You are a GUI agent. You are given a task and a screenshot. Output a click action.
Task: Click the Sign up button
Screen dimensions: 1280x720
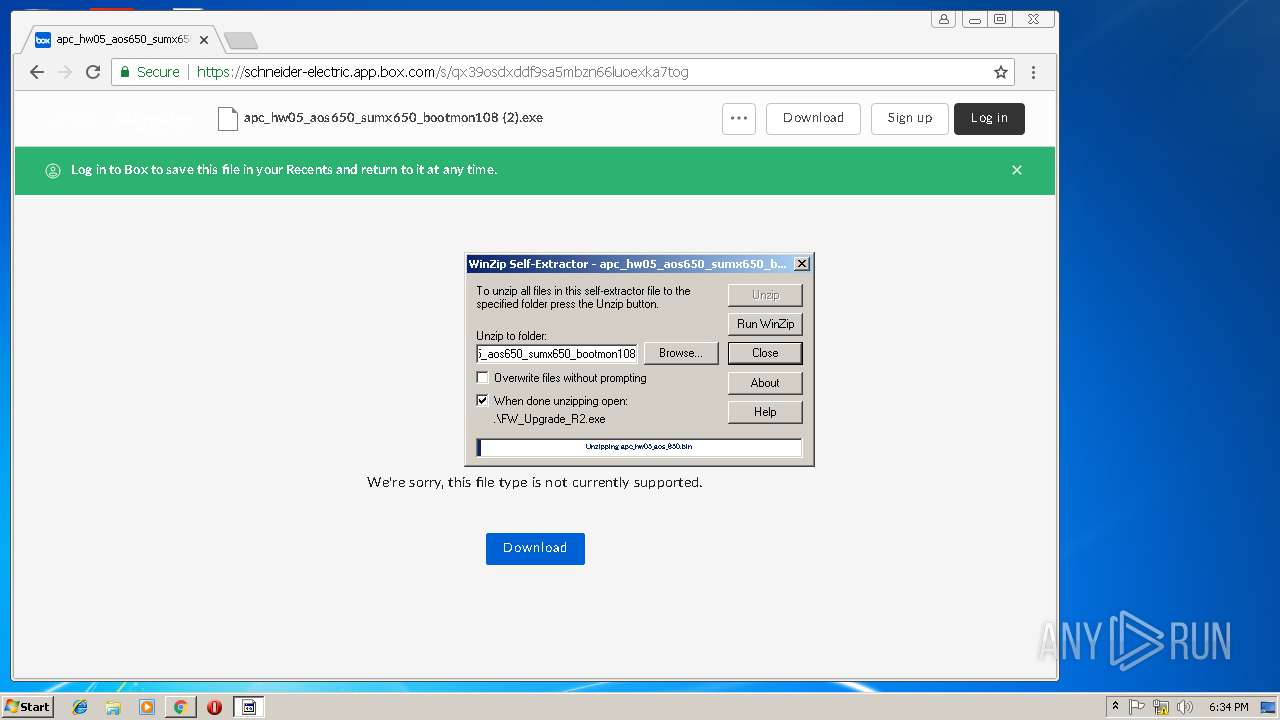(909, 118)
